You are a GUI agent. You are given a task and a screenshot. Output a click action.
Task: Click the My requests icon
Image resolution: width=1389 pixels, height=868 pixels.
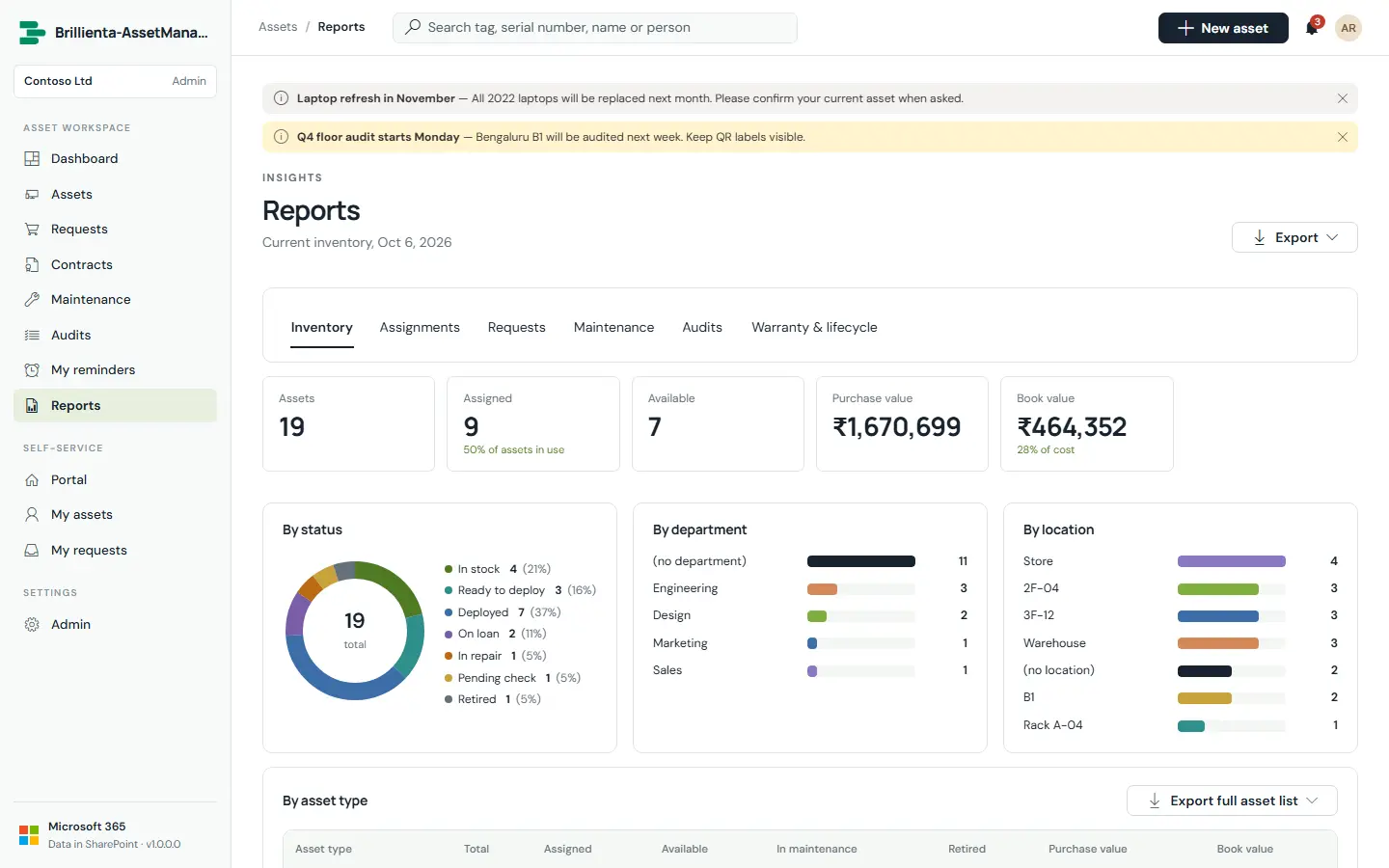(x=32, y=551)
